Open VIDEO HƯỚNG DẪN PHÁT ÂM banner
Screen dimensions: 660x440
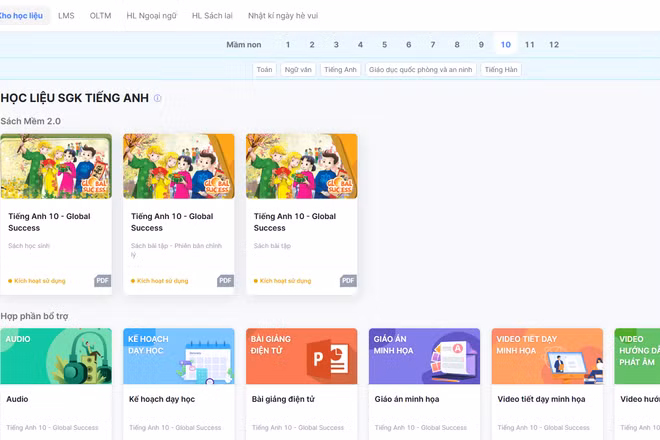click(x=637, y=356)
